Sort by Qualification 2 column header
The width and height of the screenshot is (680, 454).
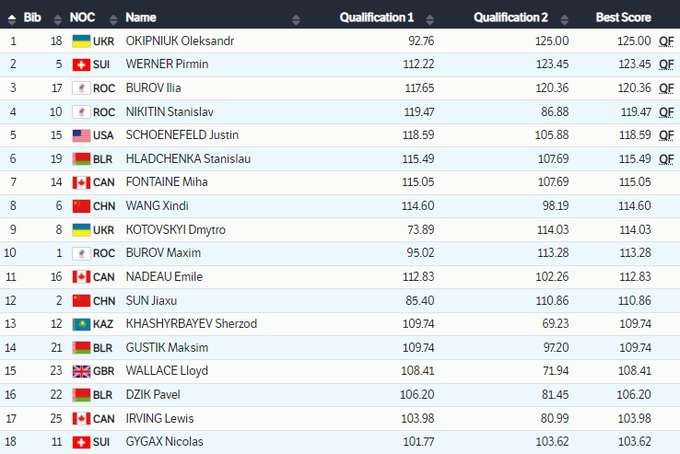510,17
